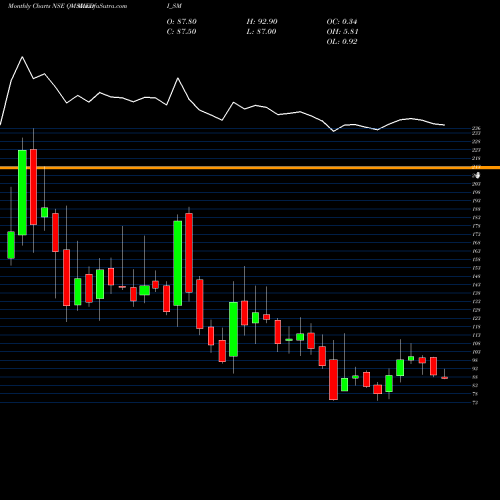Click the 'OL: 0.92' value

[x=342, y=42]
